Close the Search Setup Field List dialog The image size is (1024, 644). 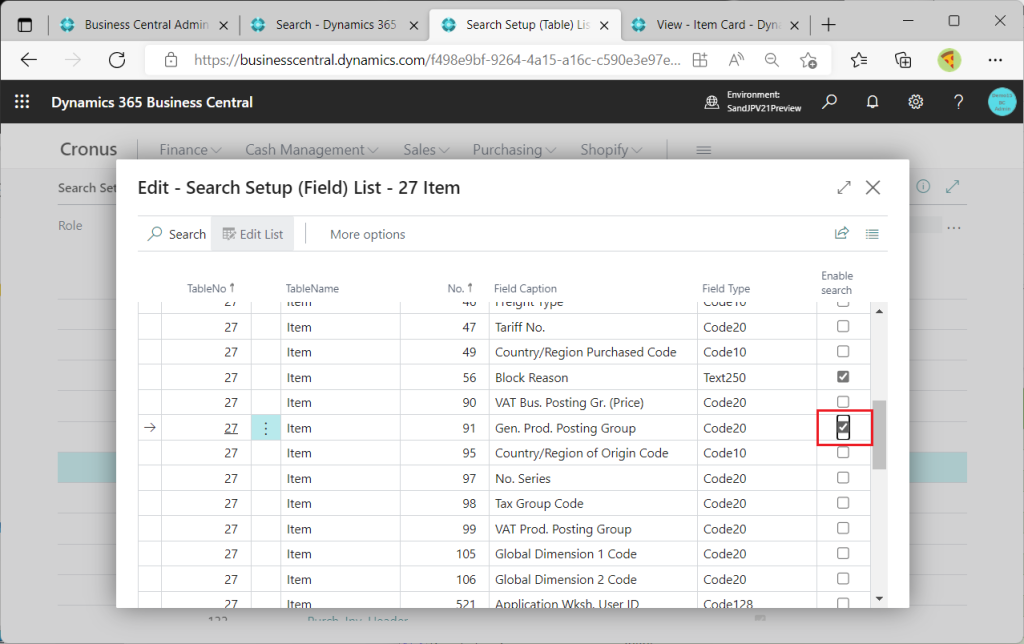(872, 187)
